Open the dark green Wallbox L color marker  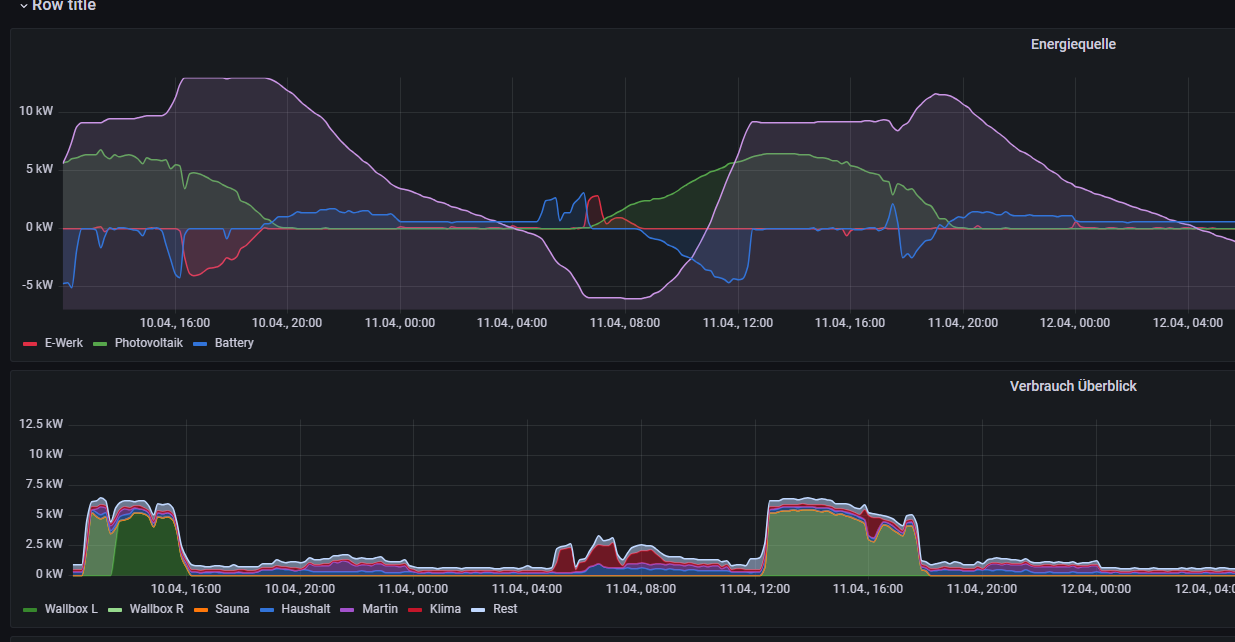pos(30,610)
